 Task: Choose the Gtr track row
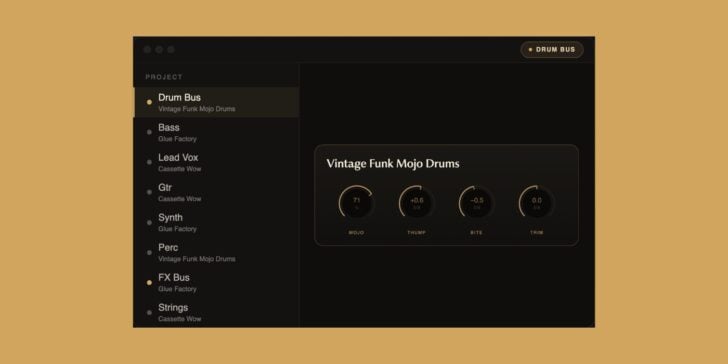coord(216,192)
